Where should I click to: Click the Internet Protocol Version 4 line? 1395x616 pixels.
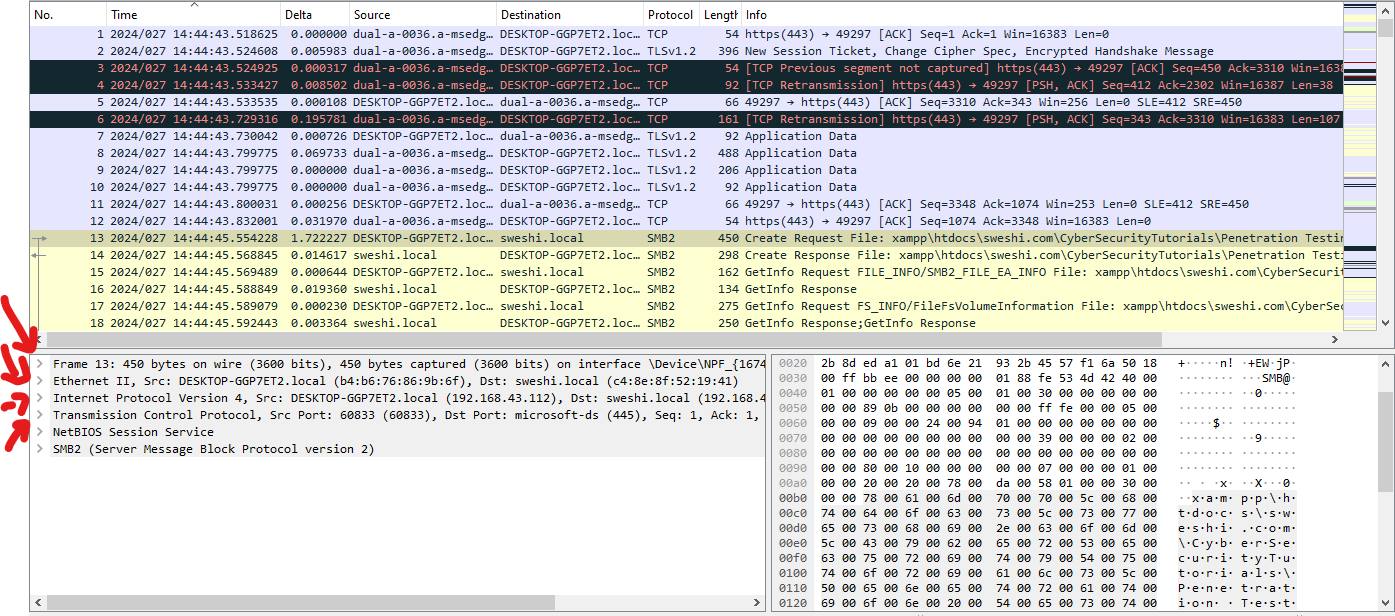[408, 398]
